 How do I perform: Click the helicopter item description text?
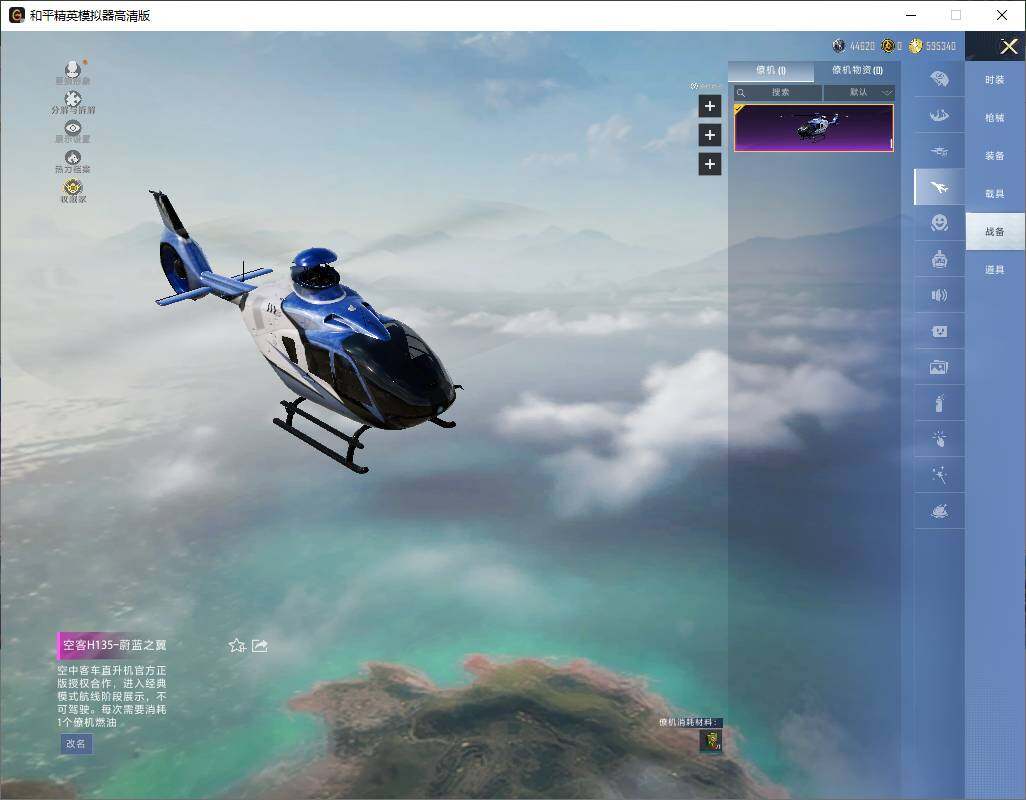(x=112, y=696)
